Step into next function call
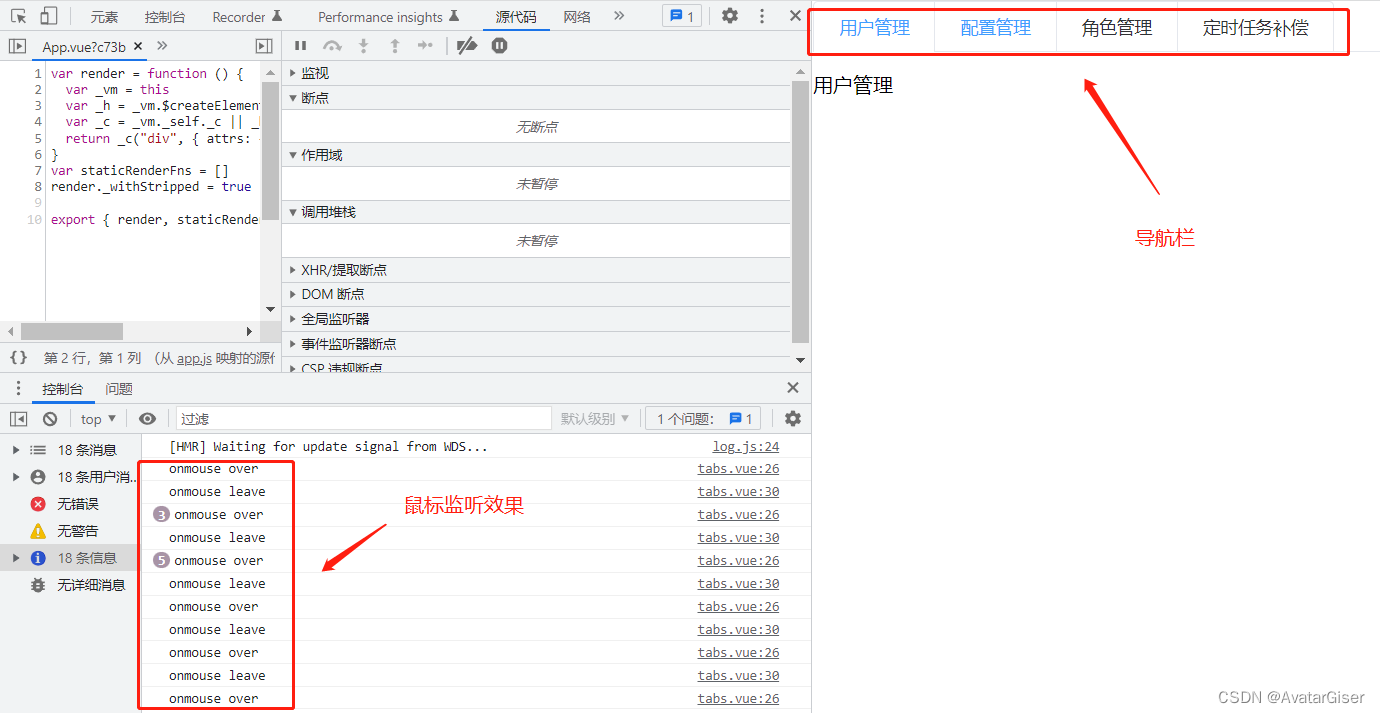The image size is (1380, 713). tap(362, 45)
